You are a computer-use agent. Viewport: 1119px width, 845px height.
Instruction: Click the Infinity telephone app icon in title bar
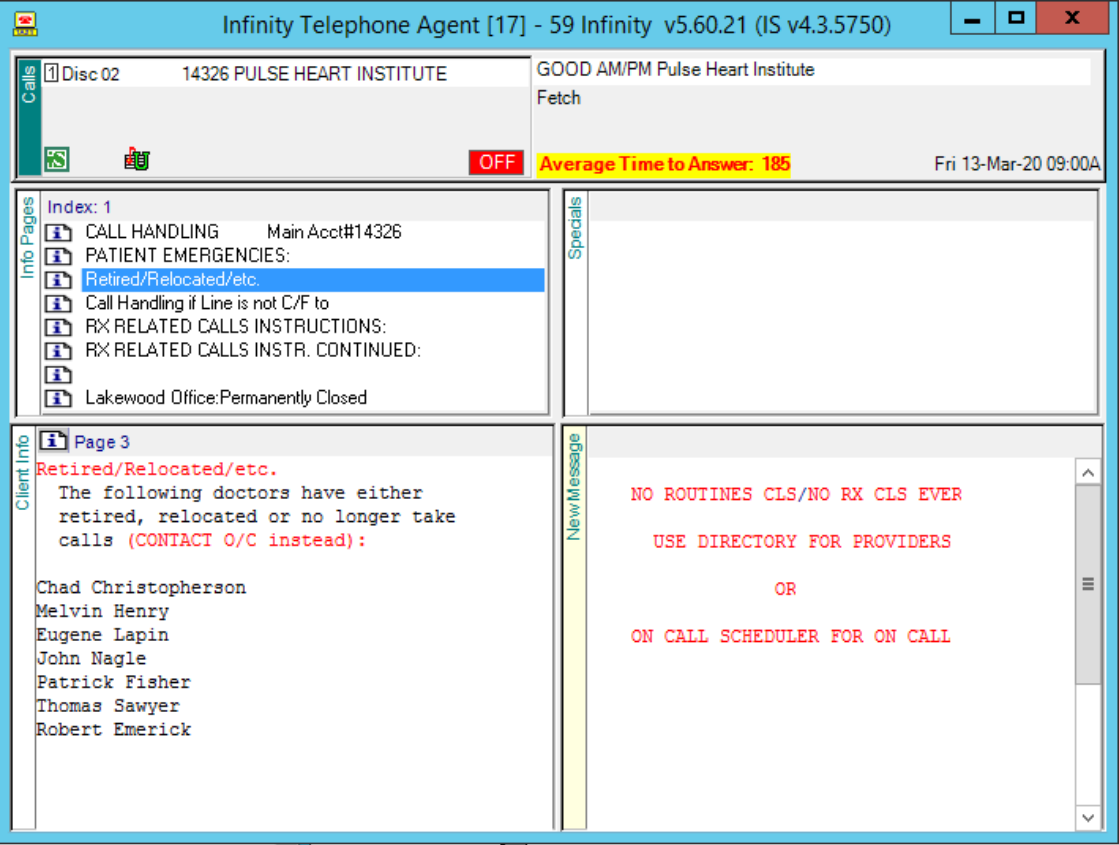26,23
